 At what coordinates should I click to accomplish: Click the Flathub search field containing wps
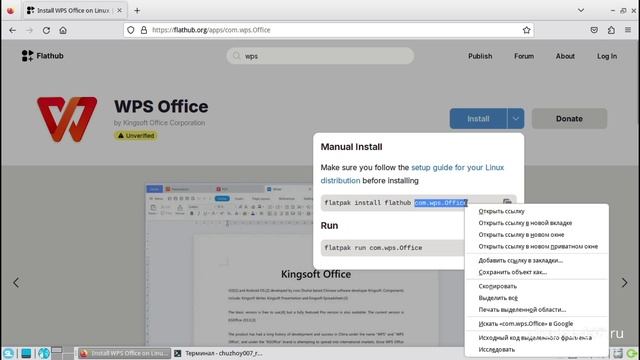point(320,56)
